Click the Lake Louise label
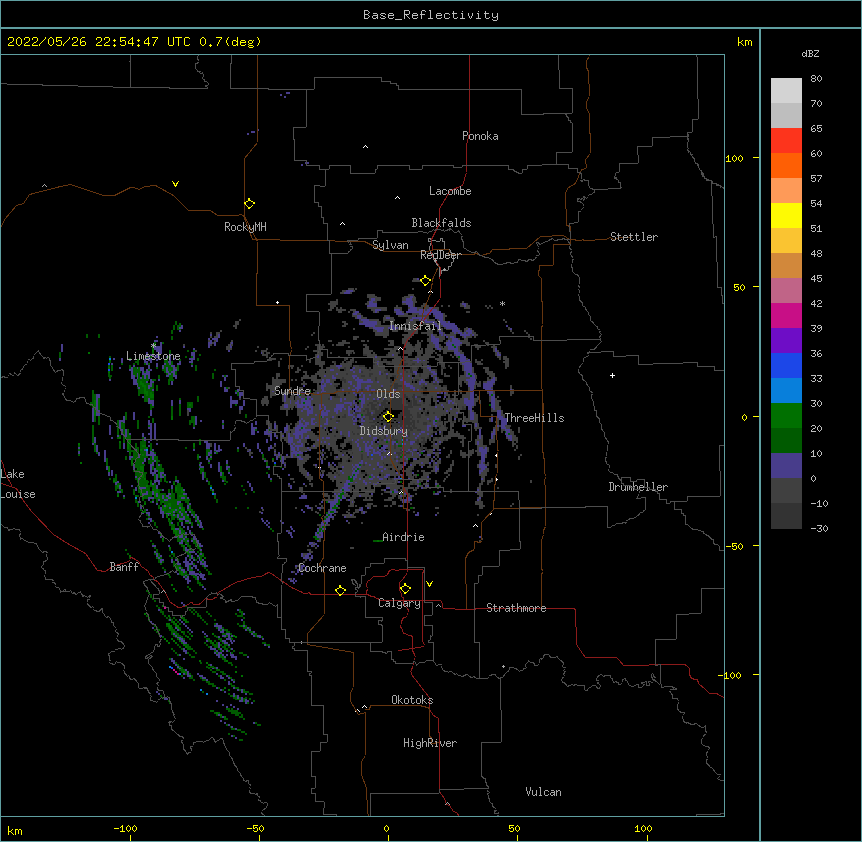The image size is (862, 842). pos(18,484)
